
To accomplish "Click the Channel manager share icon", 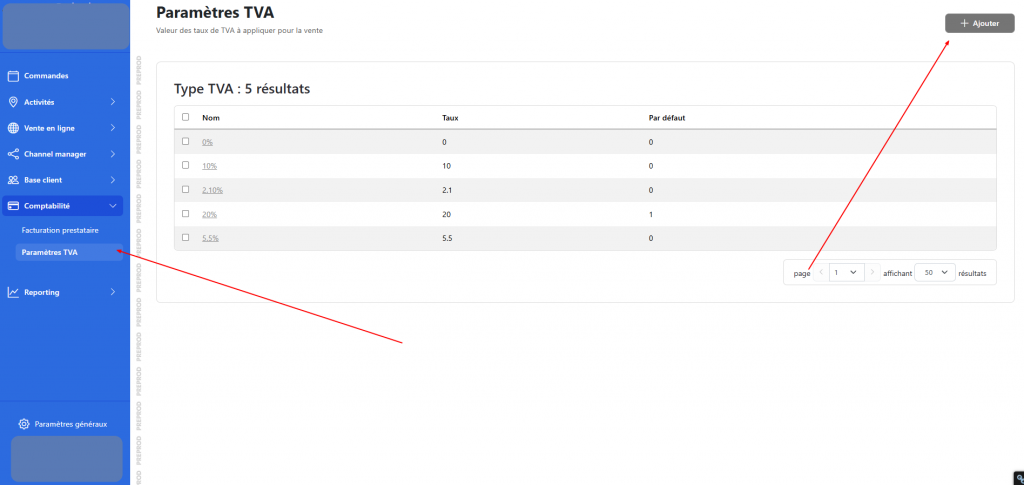I will tap(13, 154).
